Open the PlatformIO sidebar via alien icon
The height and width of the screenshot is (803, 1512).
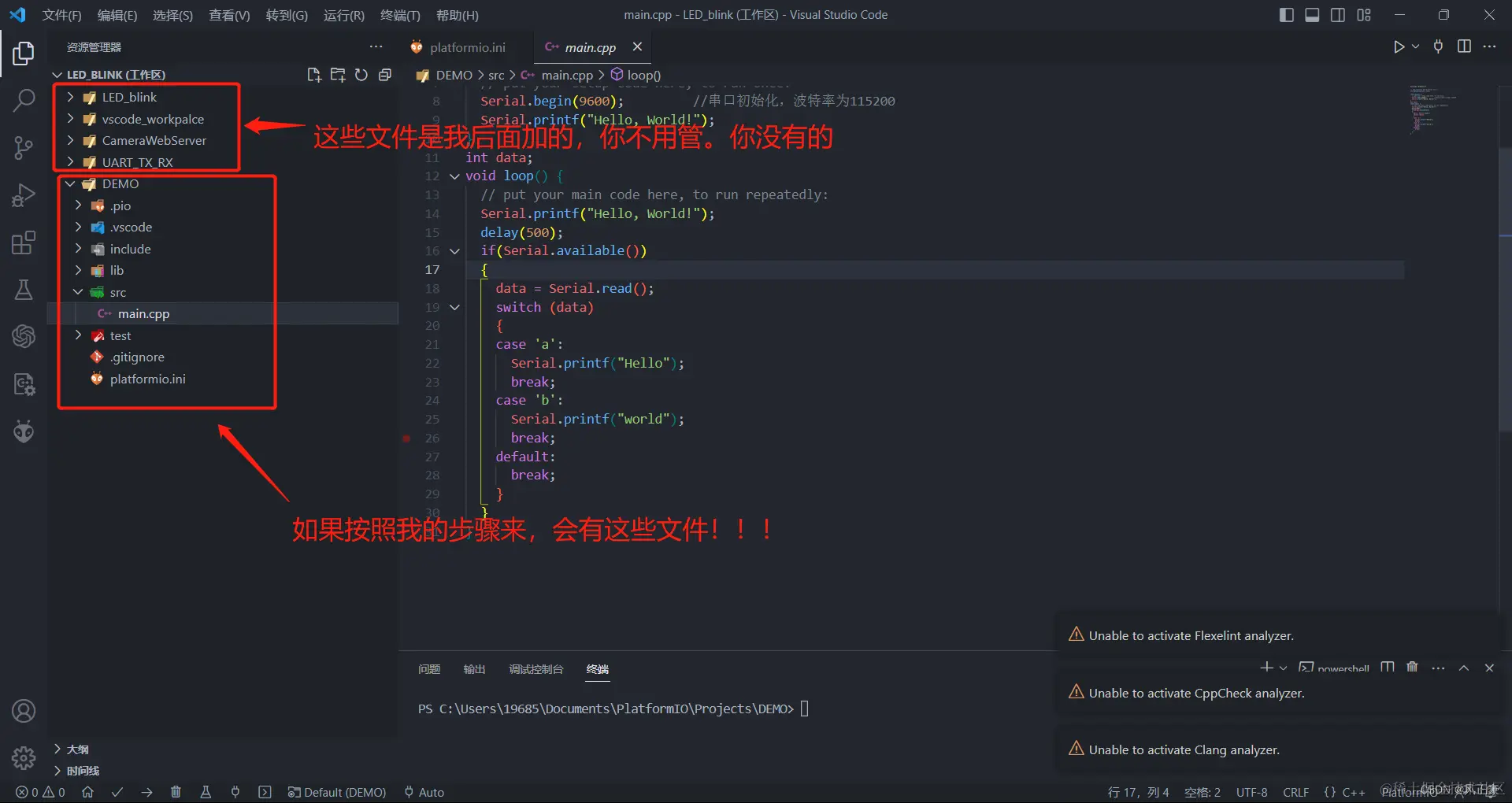click(x=24, y=431)
